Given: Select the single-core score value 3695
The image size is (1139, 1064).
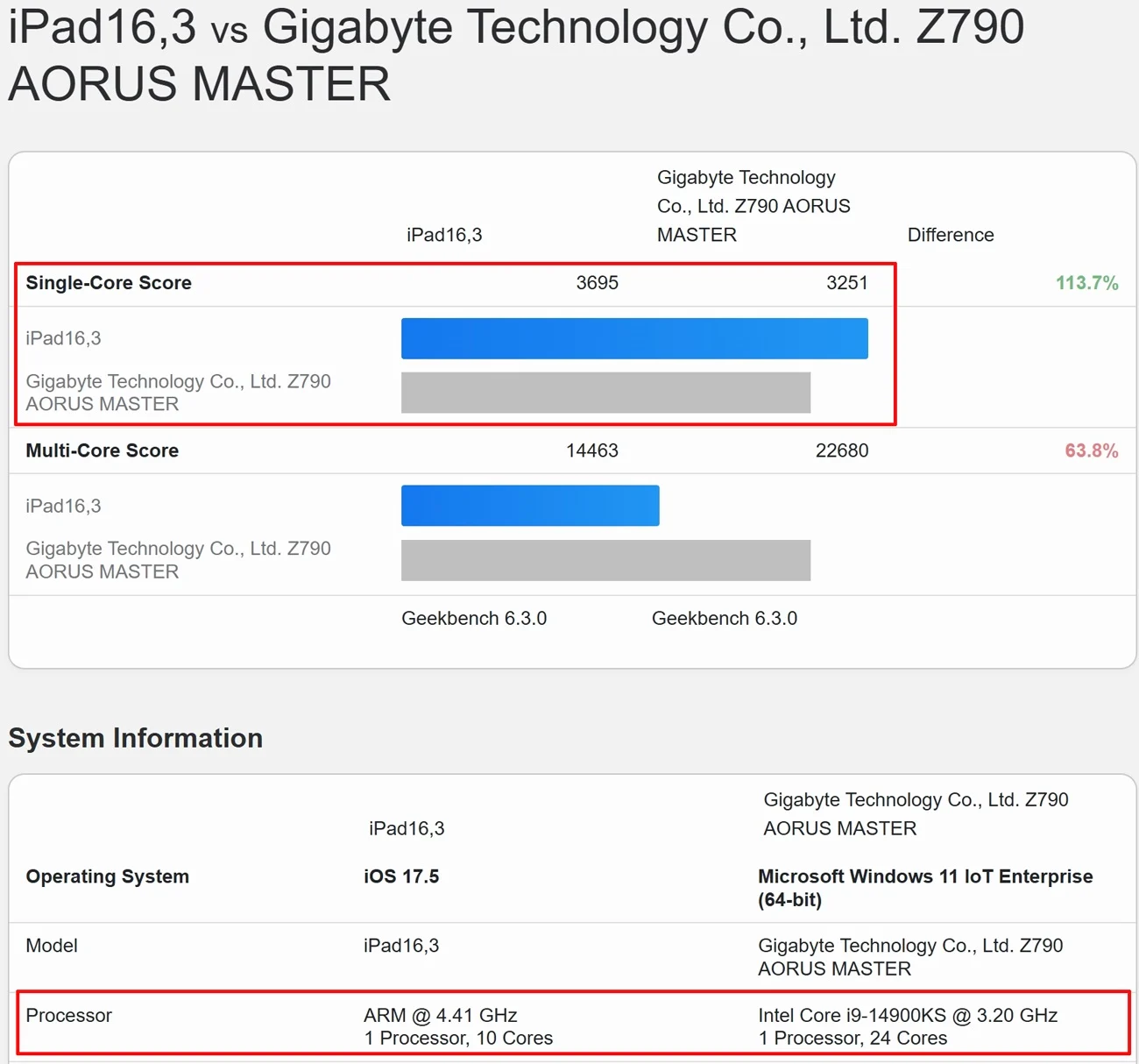Looking at the screenshot, I should click(597, 283).
